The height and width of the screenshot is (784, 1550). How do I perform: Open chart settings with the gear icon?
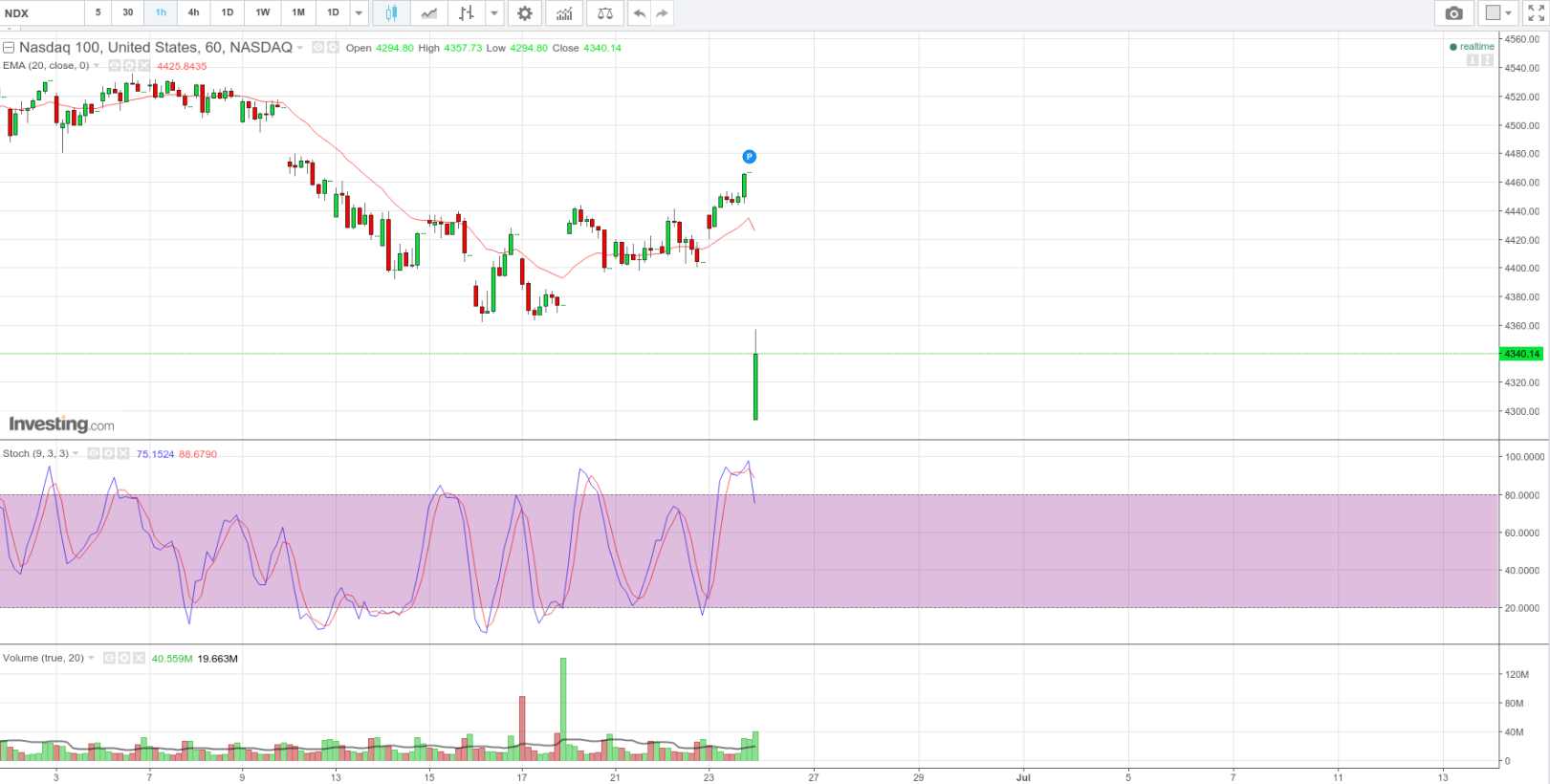point(525,13)
